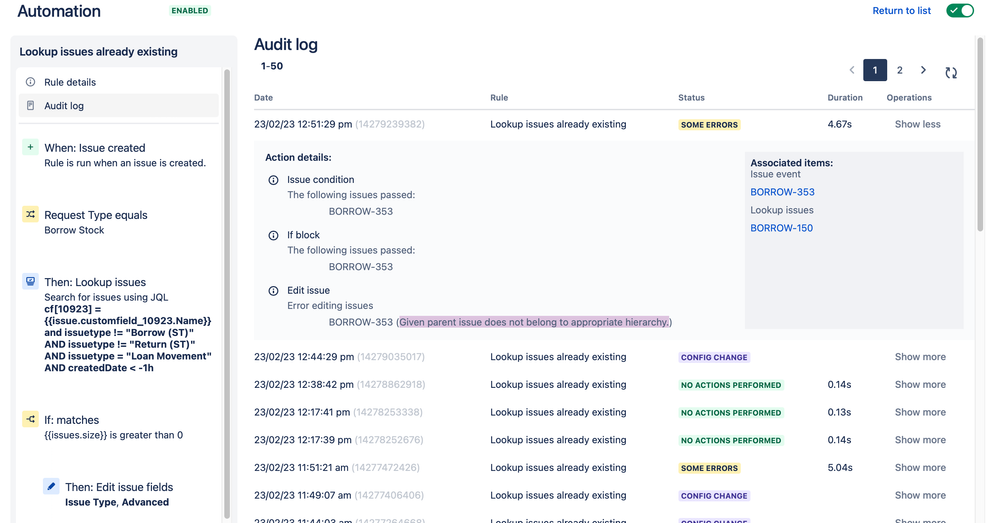Click the If matches branch icon
The width and height of the screenshot is (999, 523).
click(30, 419)
